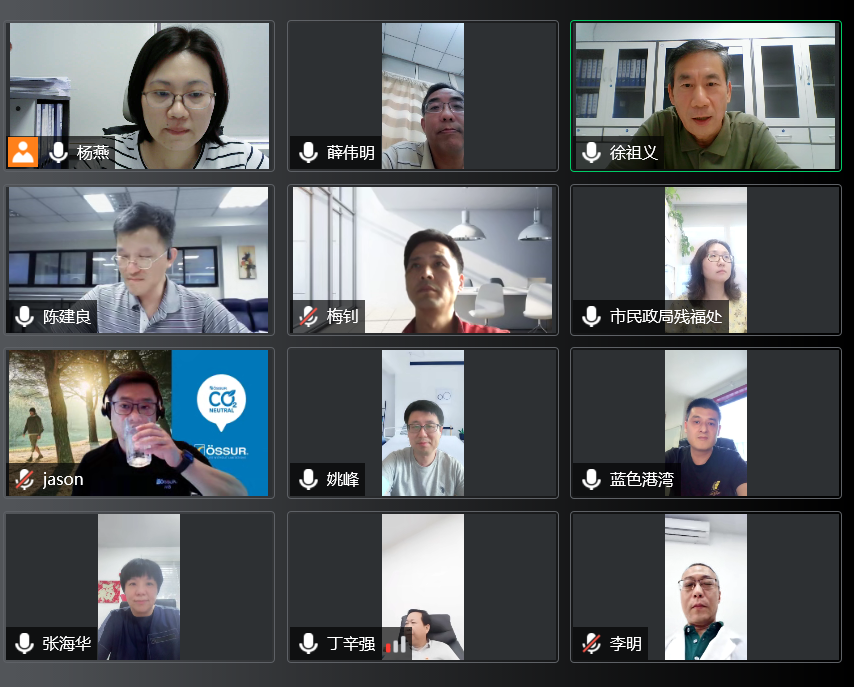Click the microphone icon for 蓝色港湾
The width and height of the screenshot is (855, 687).
[x=592, y=479]
